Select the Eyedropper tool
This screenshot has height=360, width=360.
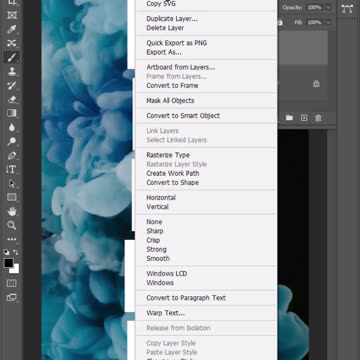pos(12,29)
